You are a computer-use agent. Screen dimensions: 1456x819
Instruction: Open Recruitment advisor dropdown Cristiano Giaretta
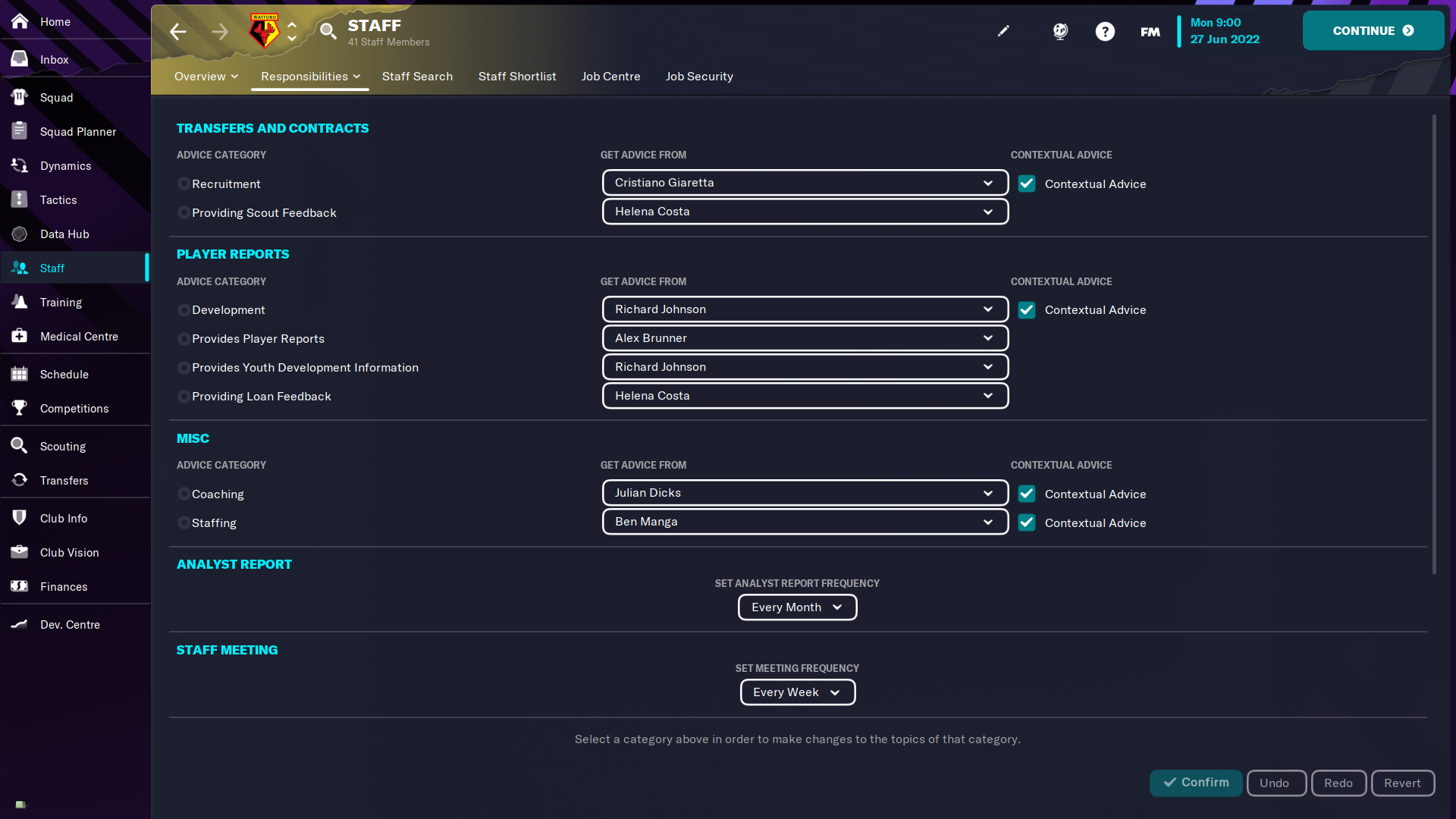[x=805, y=183]
